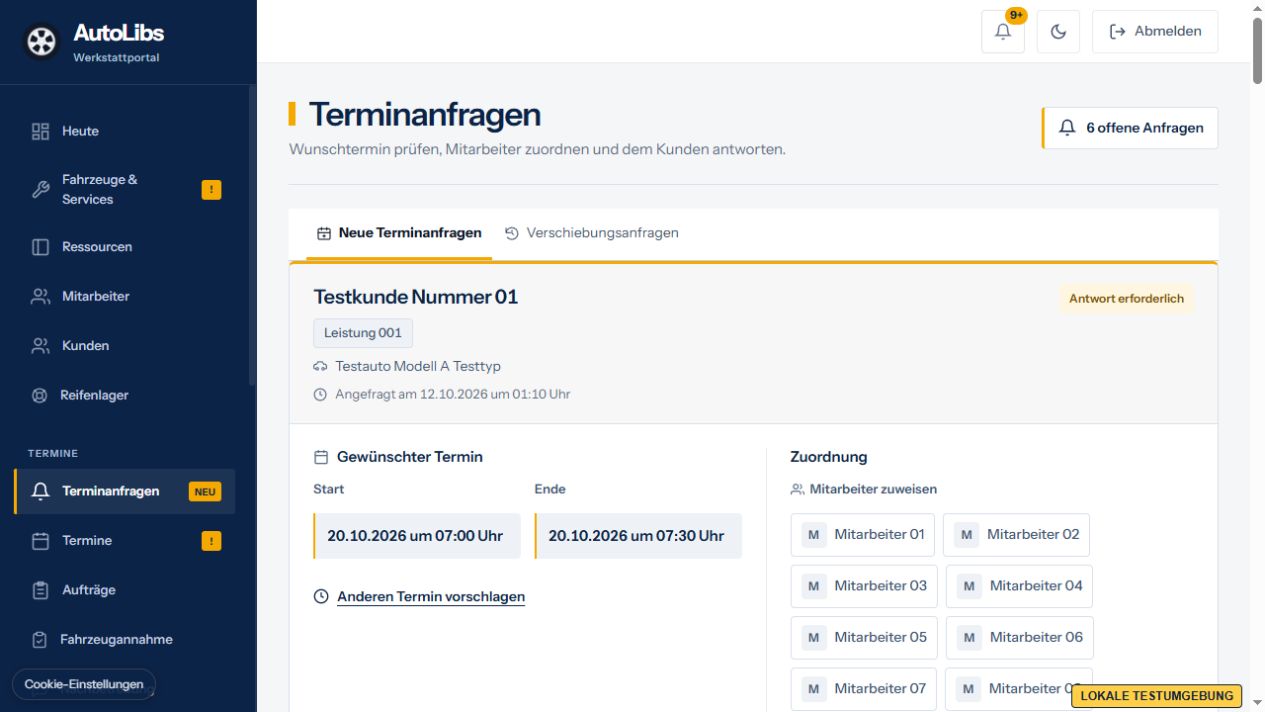This screenshot has height=712, width=1265.
Task: Click the Ressourcen panel icon
Action: [40, 247]
